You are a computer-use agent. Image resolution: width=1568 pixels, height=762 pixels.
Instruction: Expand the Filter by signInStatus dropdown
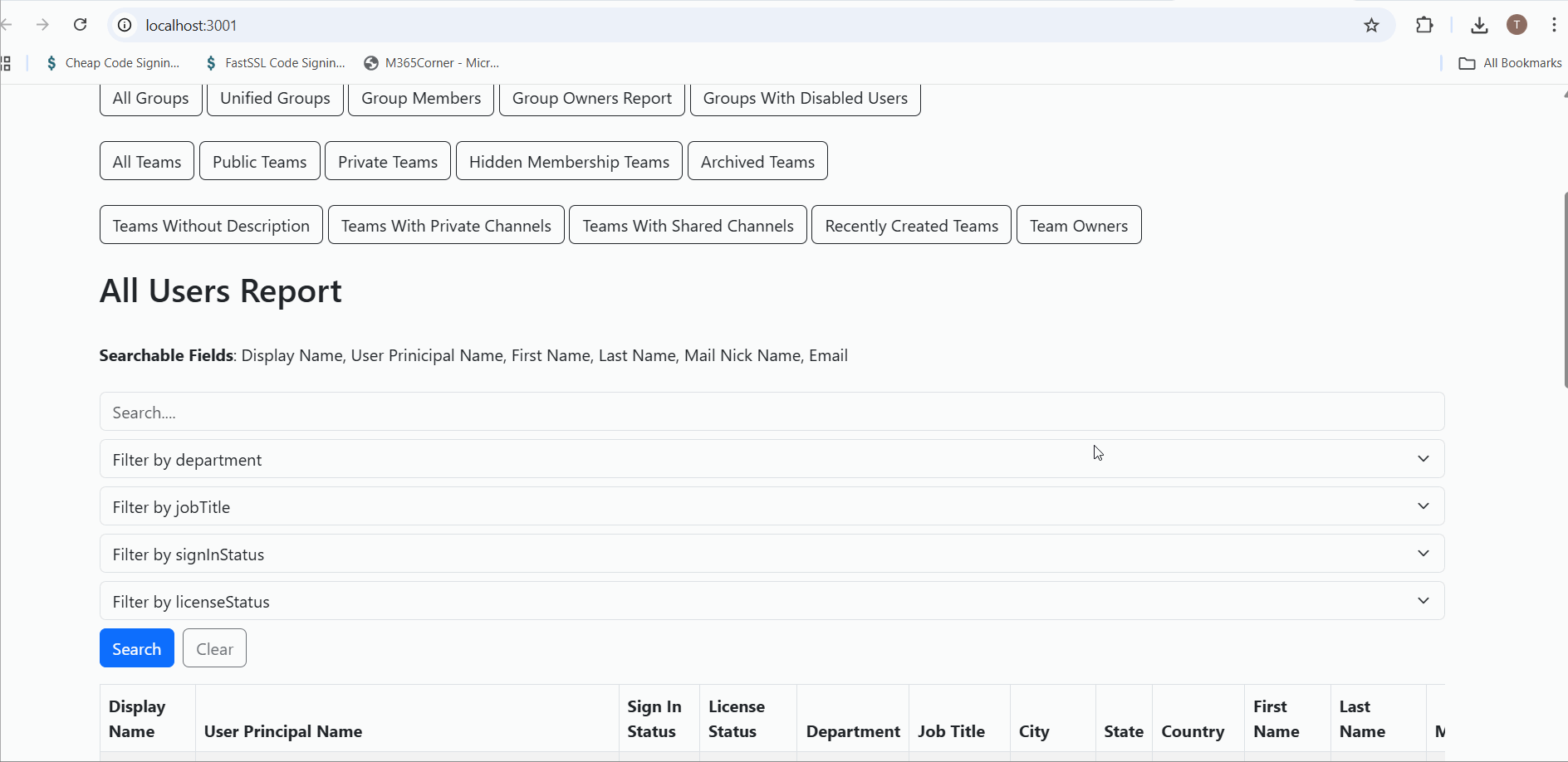[x=772, y=554]
